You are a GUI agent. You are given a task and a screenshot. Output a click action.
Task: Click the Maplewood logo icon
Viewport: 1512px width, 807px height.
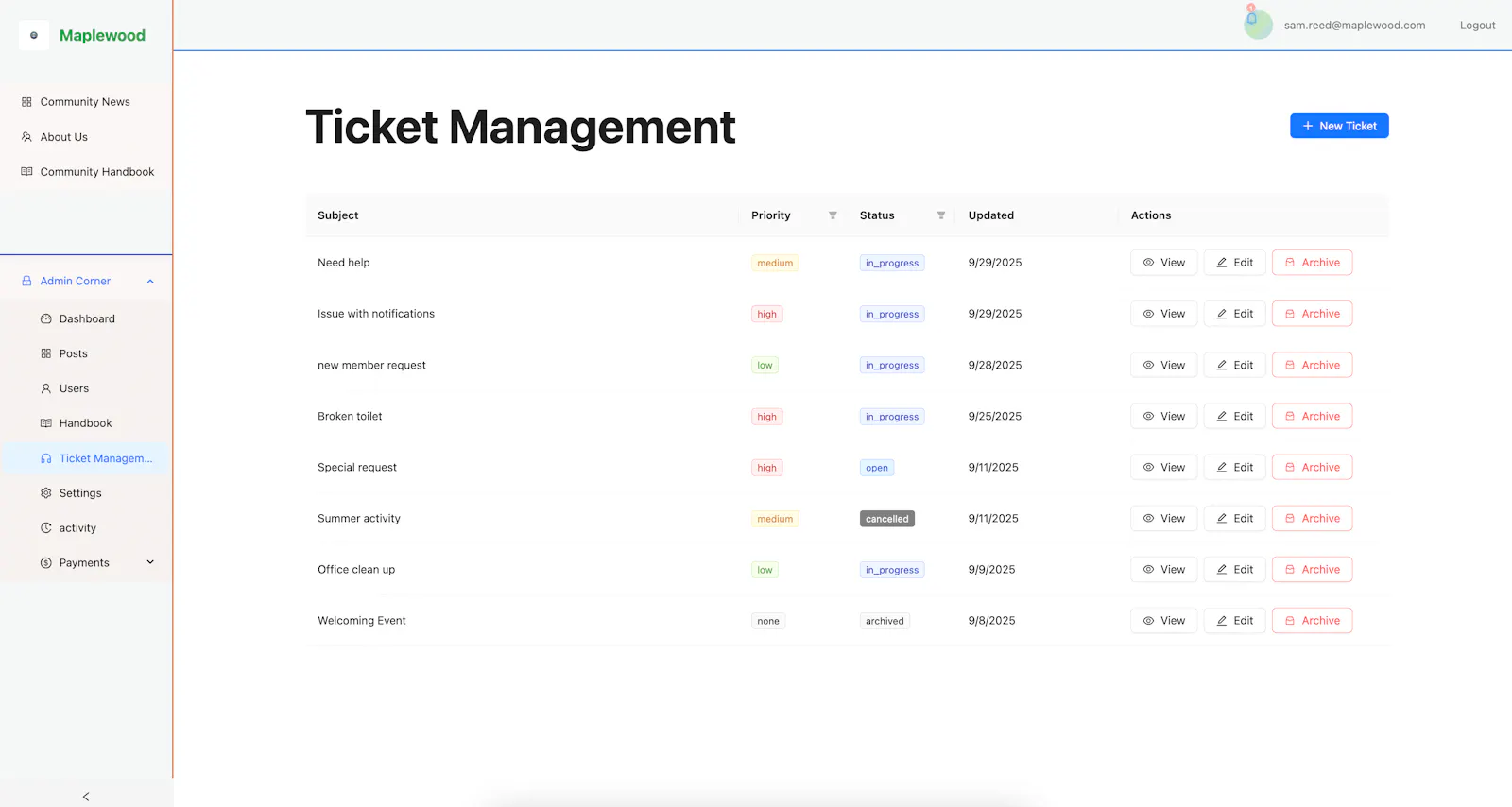point(34,36)
